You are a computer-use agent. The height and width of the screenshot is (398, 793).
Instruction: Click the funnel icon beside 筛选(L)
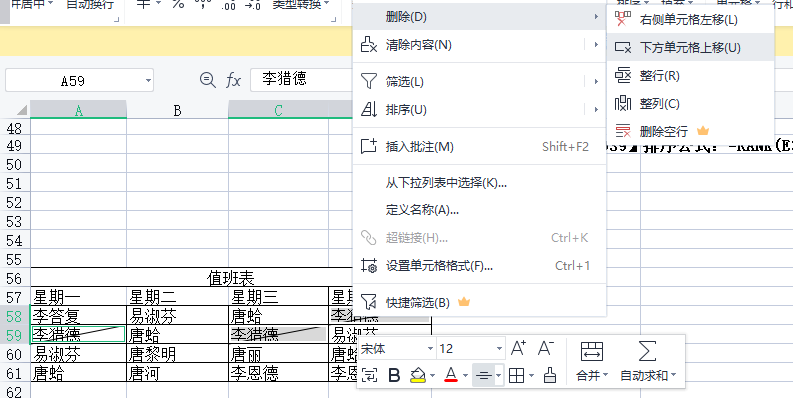(369, 81)
